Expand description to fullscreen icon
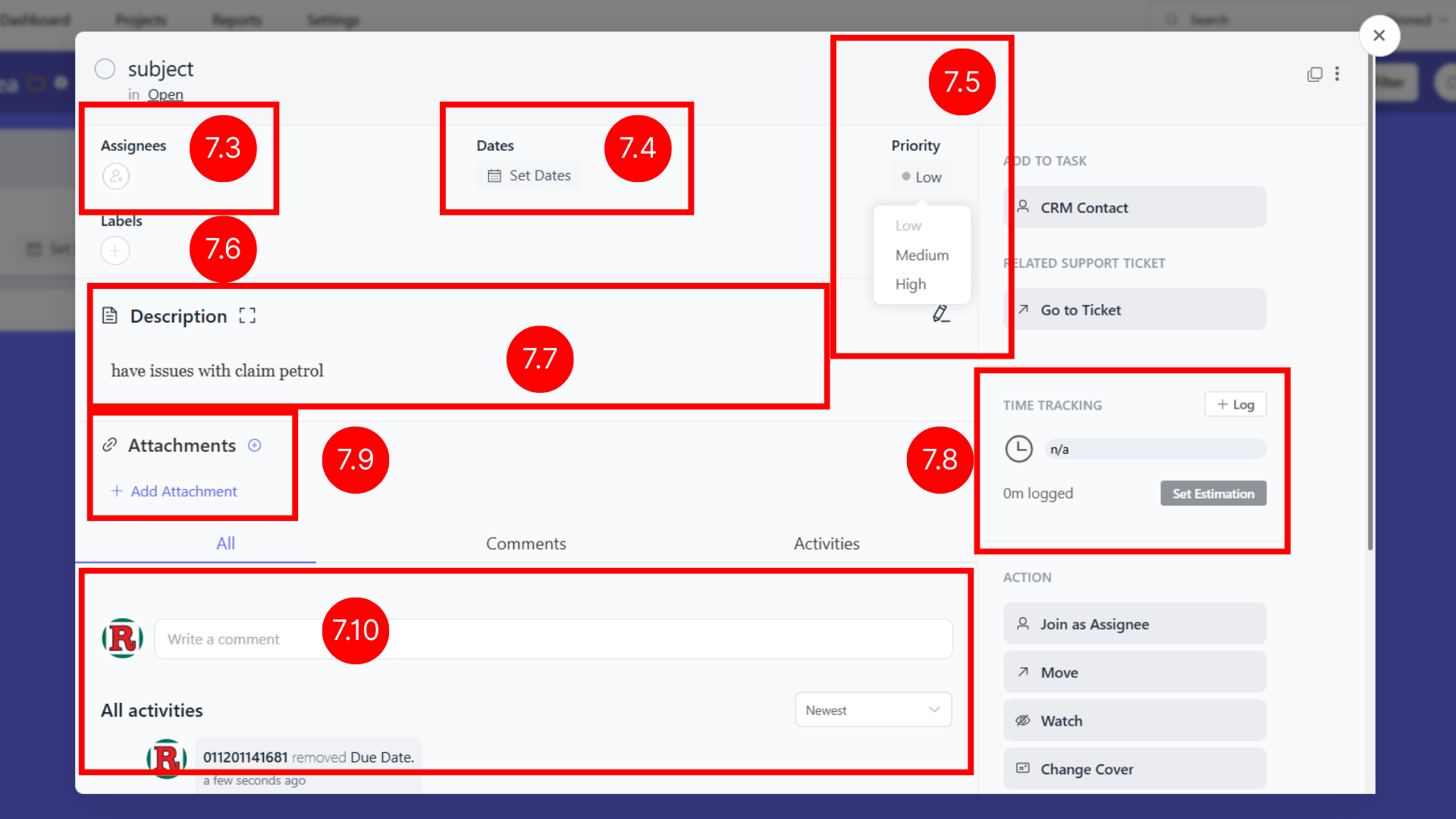1456x819 pixels. tap(247, 315)
